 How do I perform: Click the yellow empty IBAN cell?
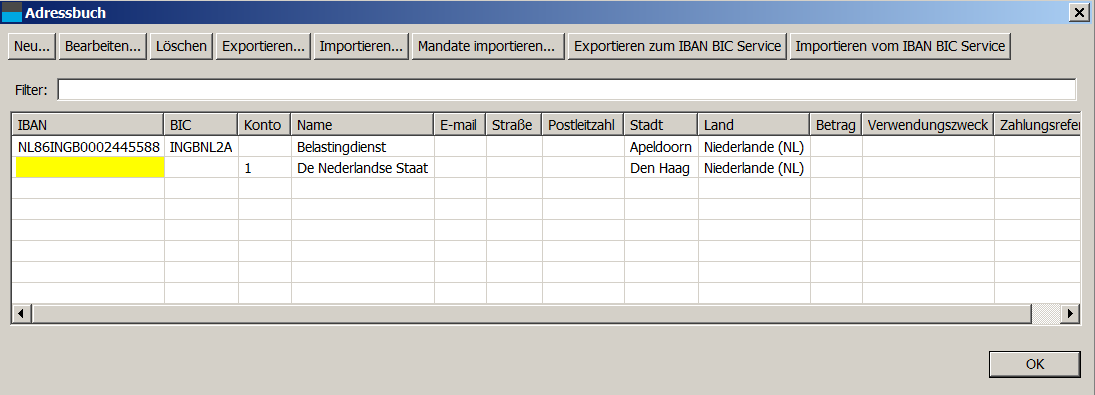click(x=89, y=168)
